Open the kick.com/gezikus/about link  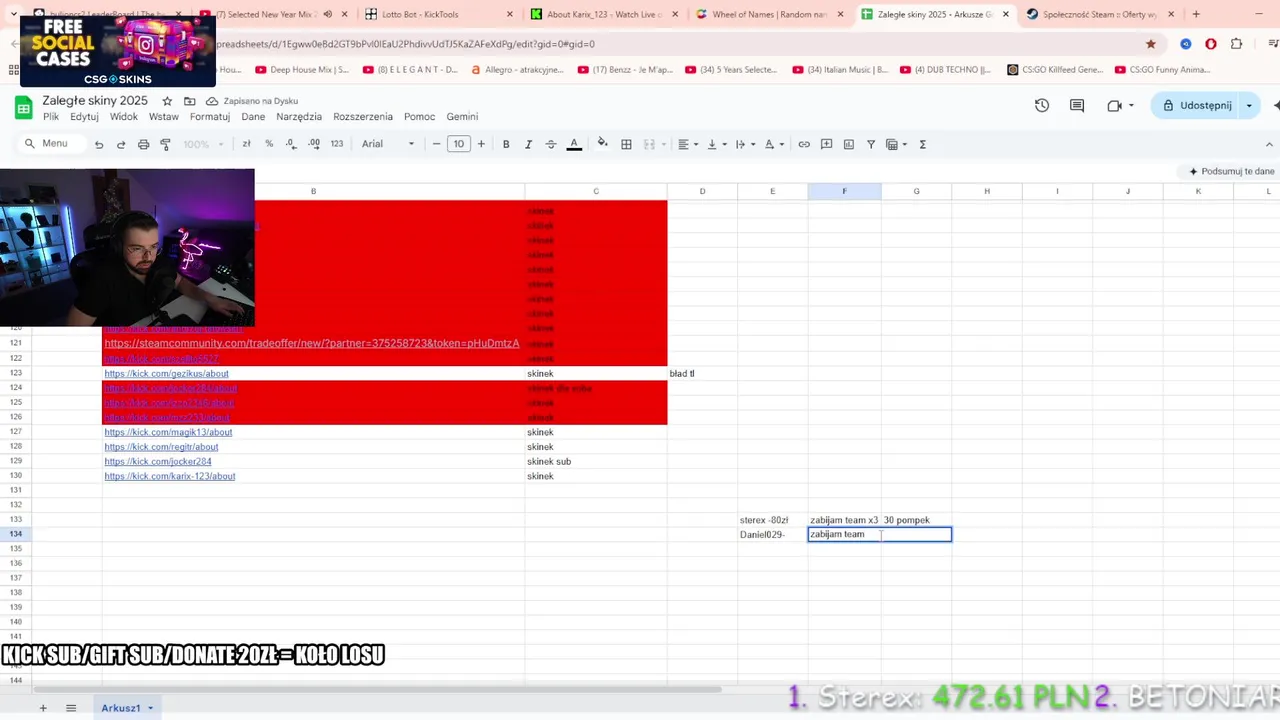click(166, 373)
